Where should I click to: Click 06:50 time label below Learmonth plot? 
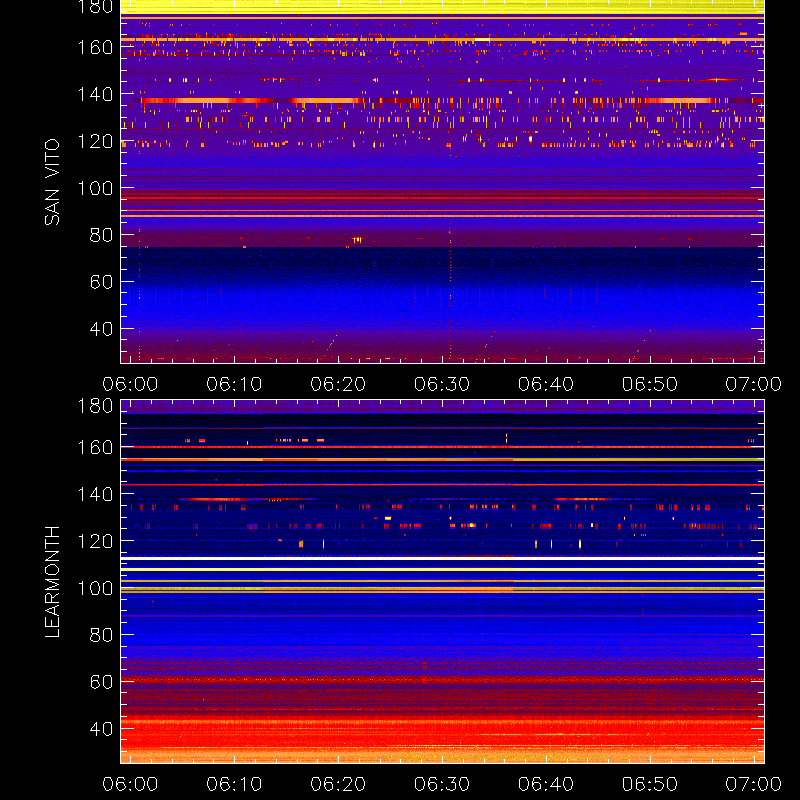pyautogui.click(x=650, y=784)
